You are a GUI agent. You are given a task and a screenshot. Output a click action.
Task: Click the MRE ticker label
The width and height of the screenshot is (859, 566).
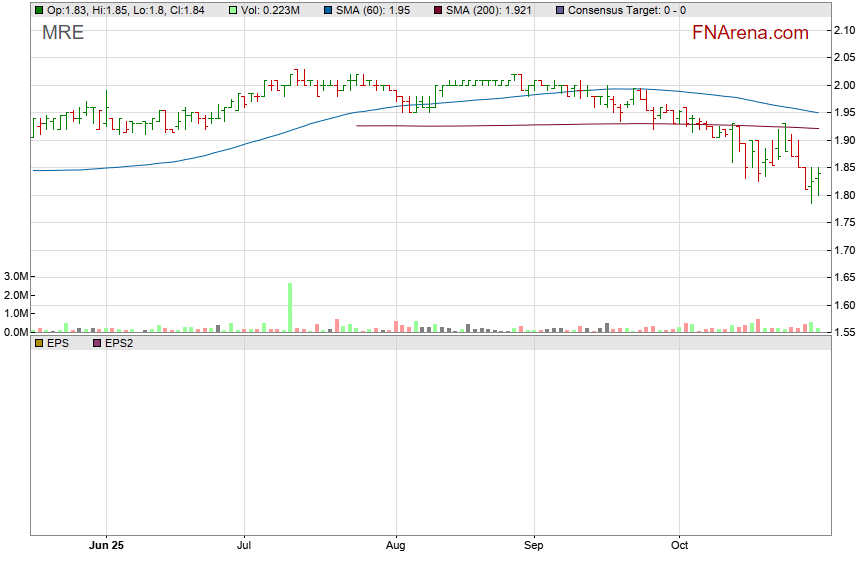click(x=63, y=33)
